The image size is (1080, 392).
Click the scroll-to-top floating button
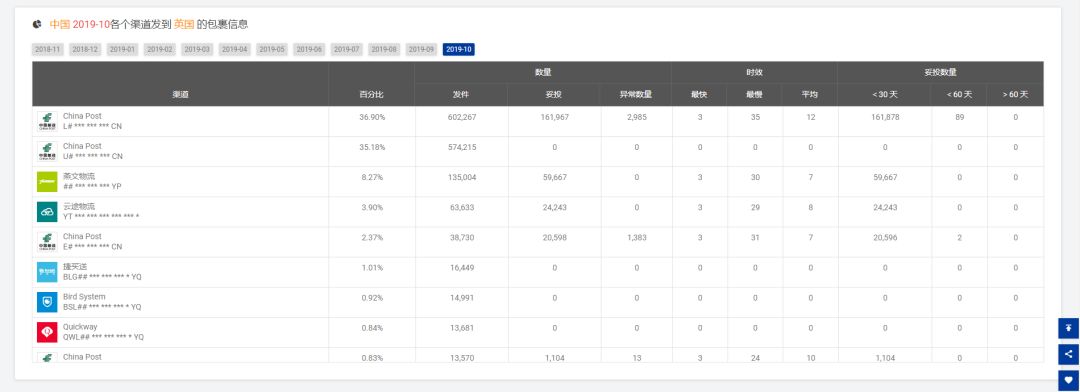click(1068, 328)
